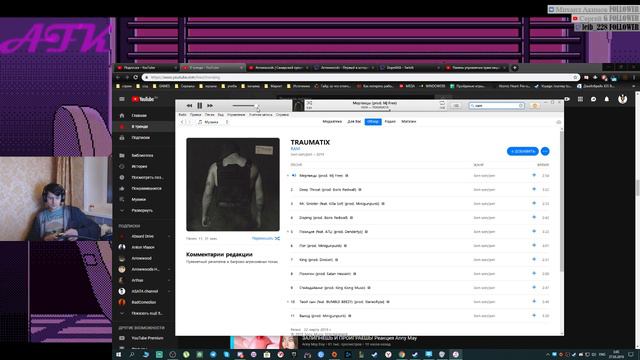Open the artist link under TRAUMATIX
Screen dimensions: 640x360
pos(295,149)
